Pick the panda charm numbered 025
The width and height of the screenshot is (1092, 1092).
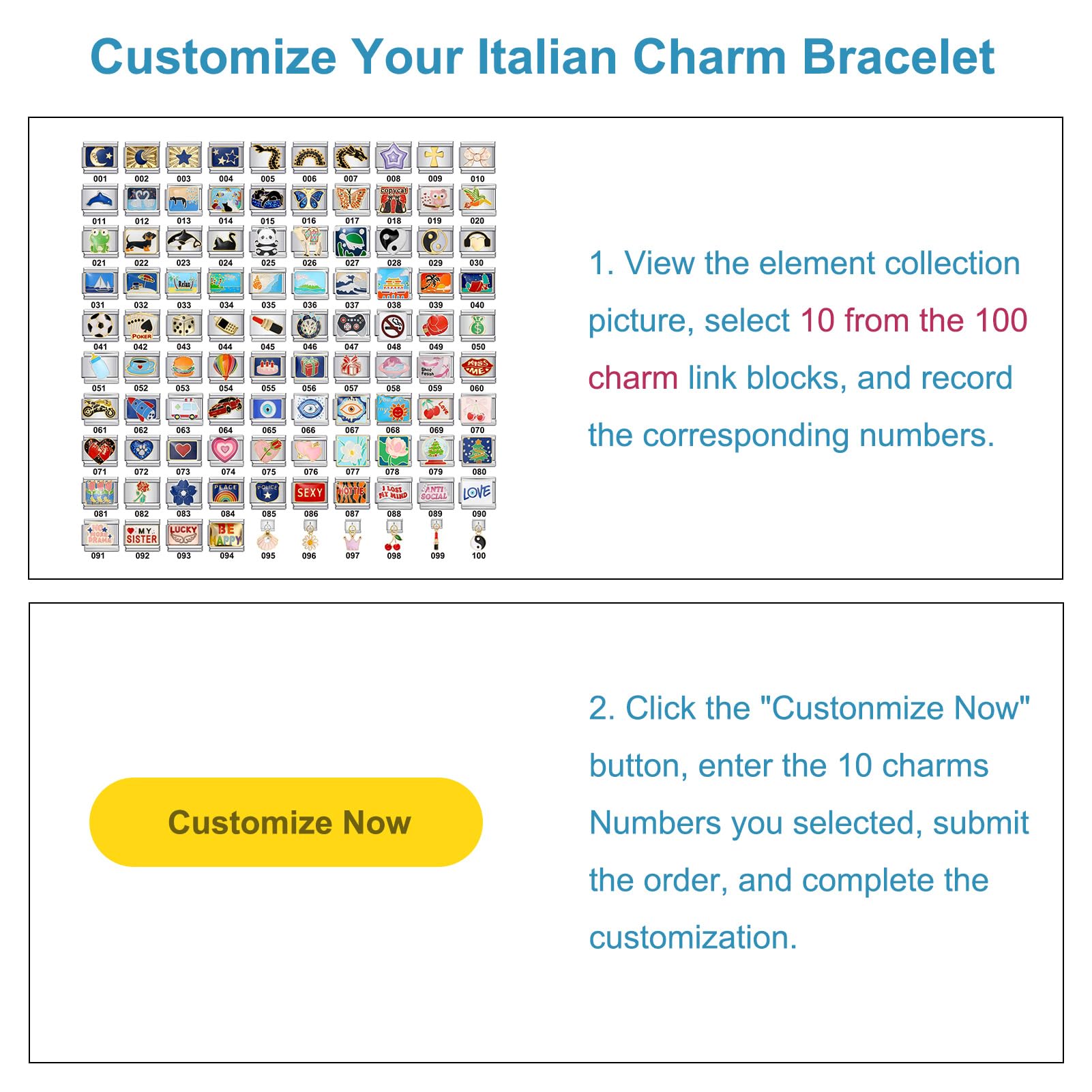[267, 242]
